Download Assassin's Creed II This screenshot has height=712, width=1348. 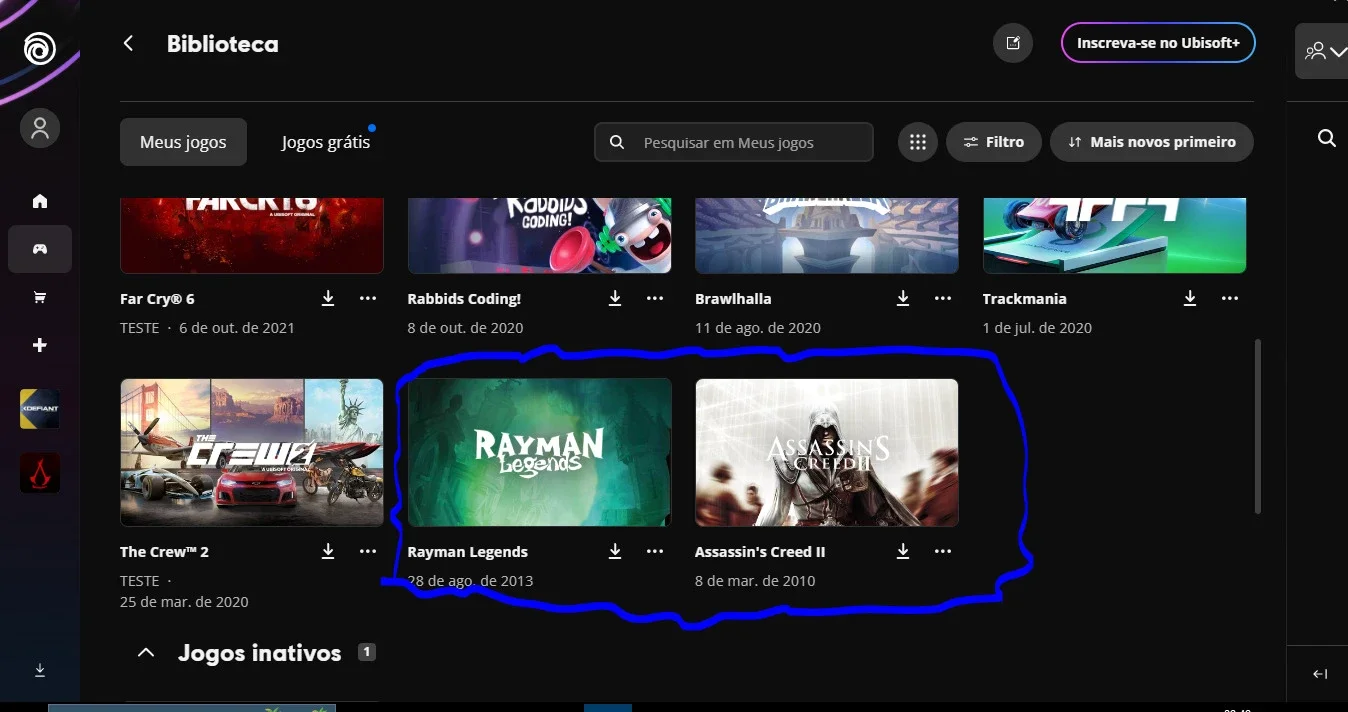903,551
